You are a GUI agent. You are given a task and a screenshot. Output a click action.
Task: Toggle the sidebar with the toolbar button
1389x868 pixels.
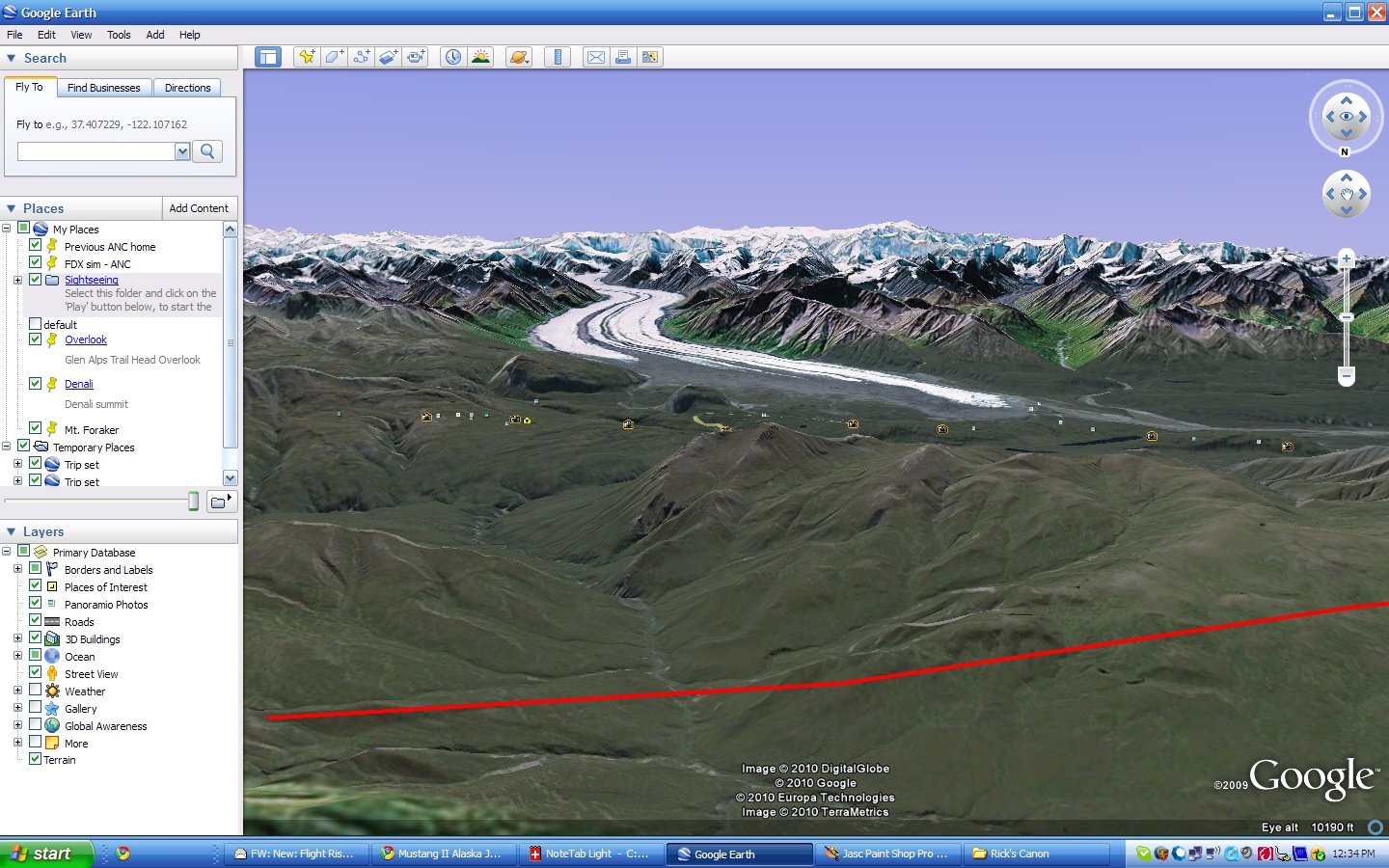point(267,57)
